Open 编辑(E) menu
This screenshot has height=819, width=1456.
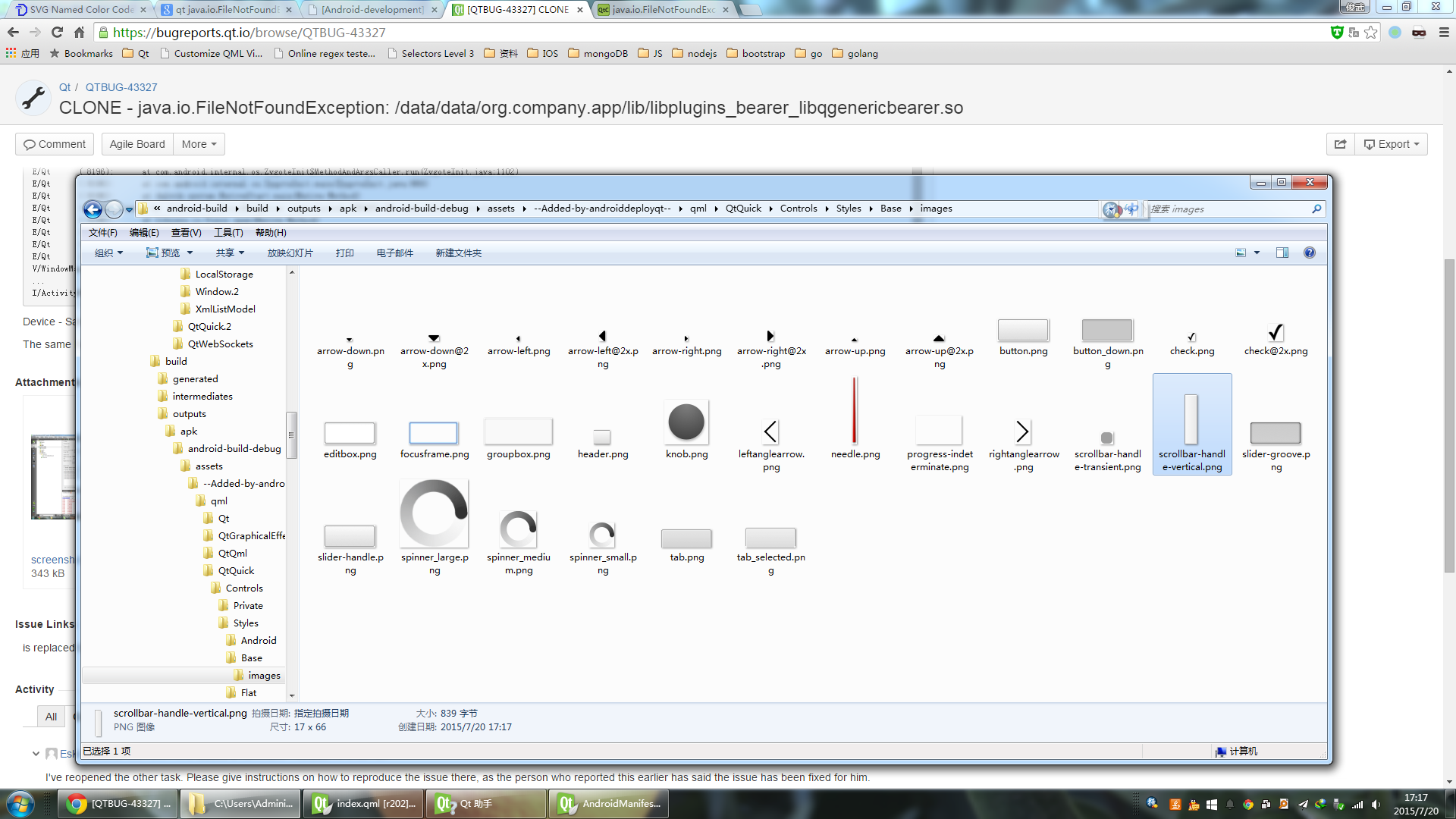click(144, 233)
